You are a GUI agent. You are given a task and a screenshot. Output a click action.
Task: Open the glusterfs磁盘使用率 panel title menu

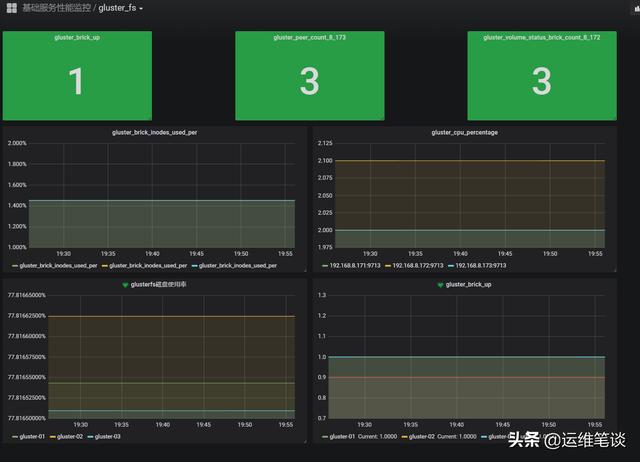[158, 284]
